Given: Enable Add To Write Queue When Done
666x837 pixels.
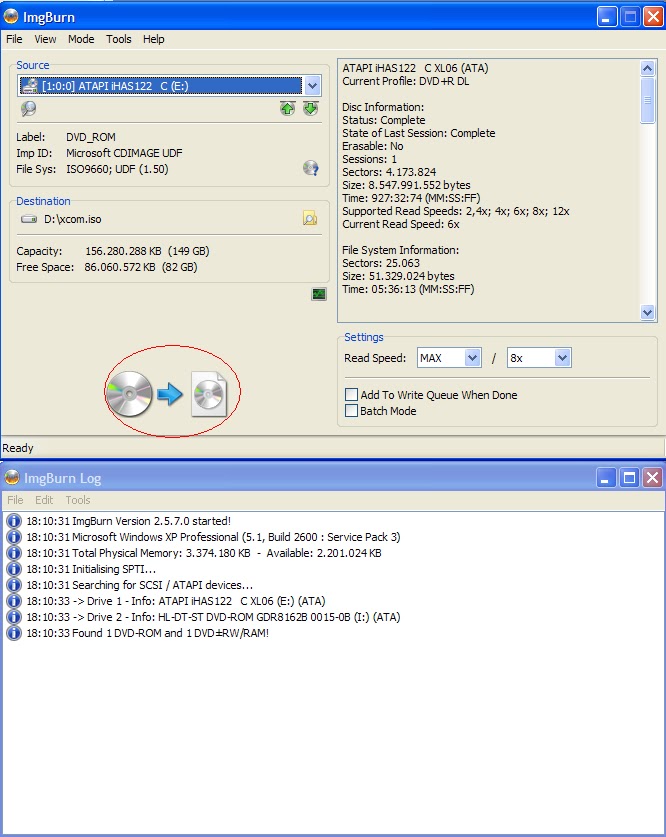Looking at the screenshot, I should pos(351,394).
